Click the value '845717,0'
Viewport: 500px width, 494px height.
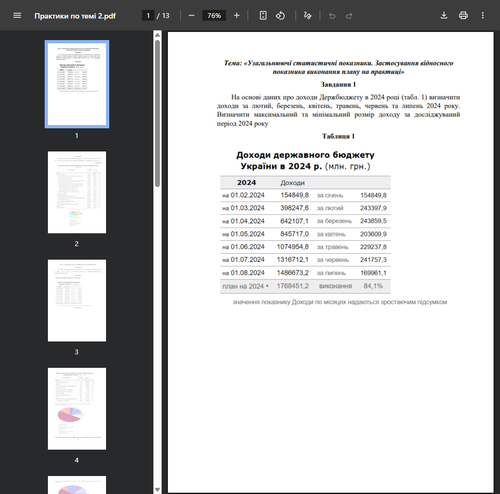coord(294,234)
